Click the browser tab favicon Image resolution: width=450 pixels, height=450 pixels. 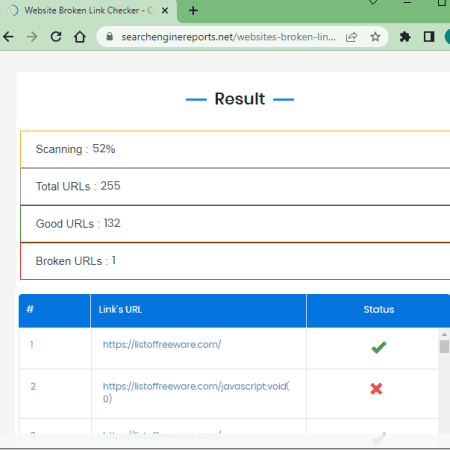13,11
